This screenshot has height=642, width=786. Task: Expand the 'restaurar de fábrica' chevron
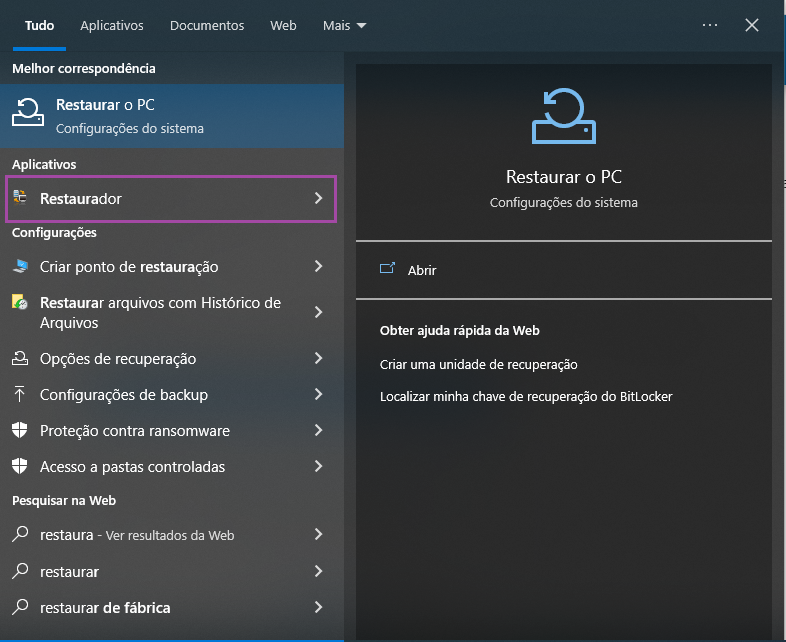[318, 607]
